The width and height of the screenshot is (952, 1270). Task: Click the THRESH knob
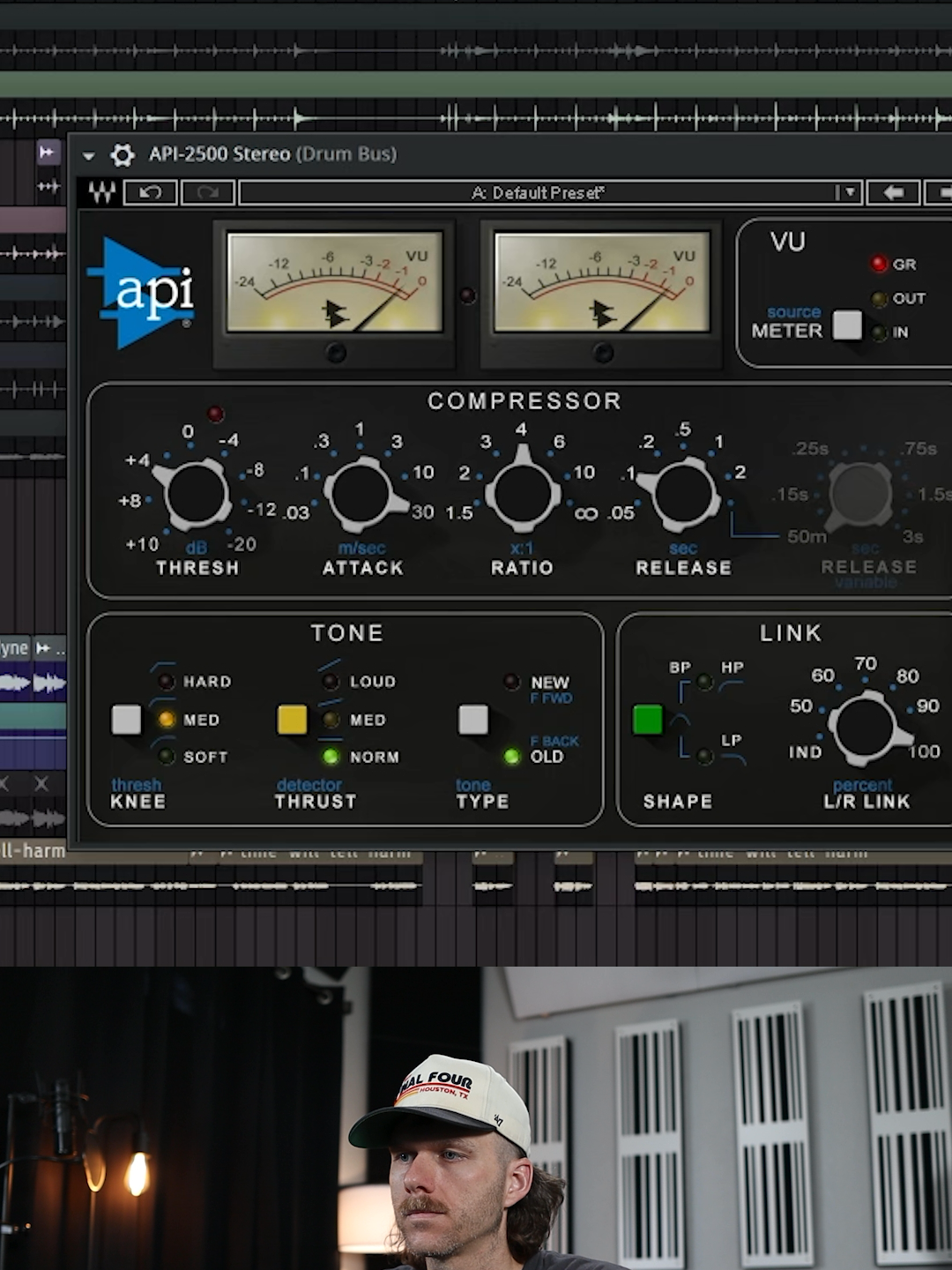coord(195,493)
